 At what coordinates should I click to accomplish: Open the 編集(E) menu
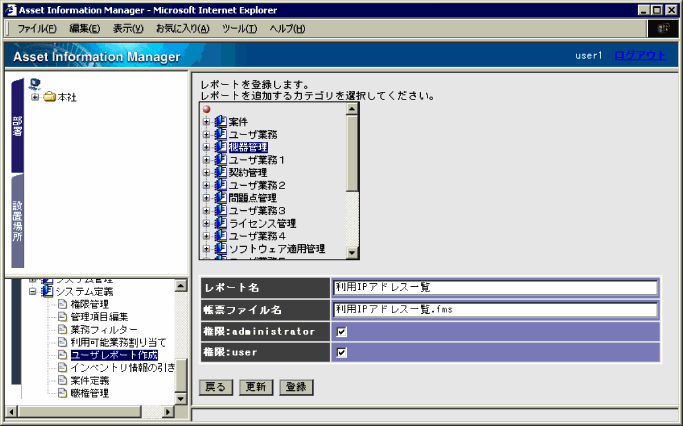pyautogui.click(x=85, y=29)
